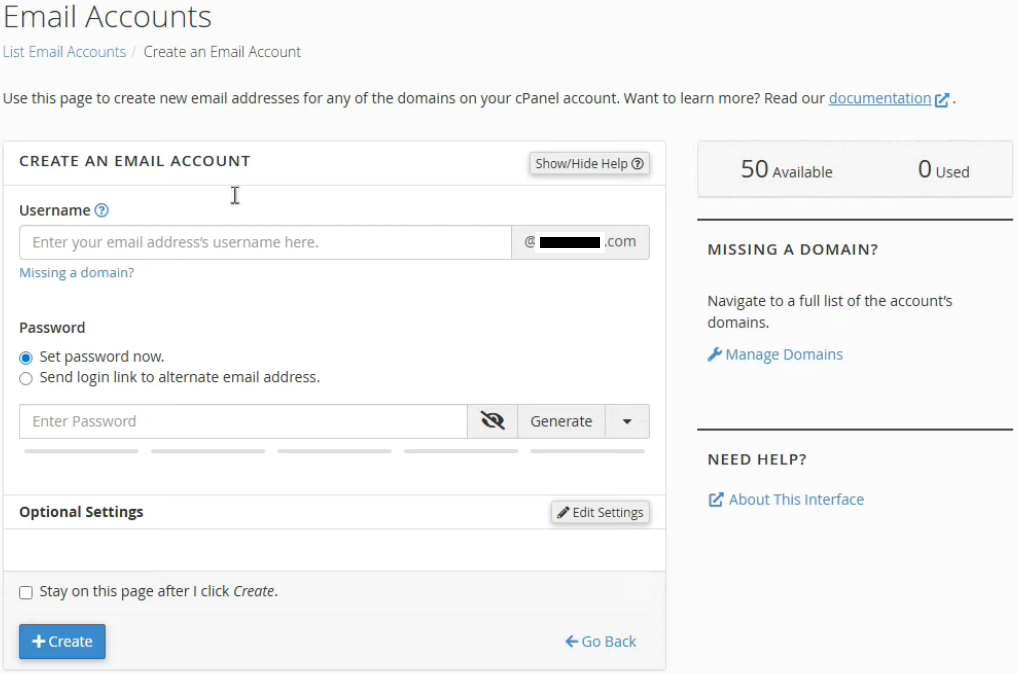Toggle the Show/Hide Help button
The image size is (1017, 674).
click(589, 164)
